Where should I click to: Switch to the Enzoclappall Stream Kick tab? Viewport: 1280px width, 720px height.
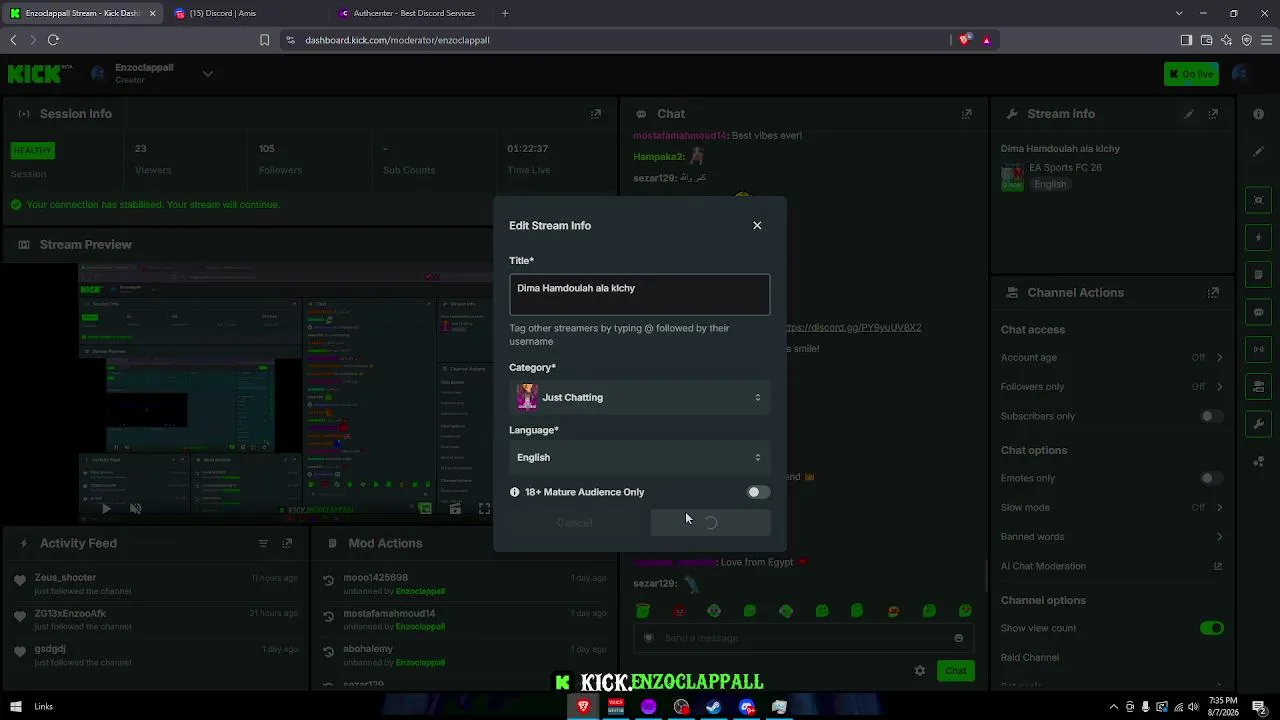tap(82, 13)
